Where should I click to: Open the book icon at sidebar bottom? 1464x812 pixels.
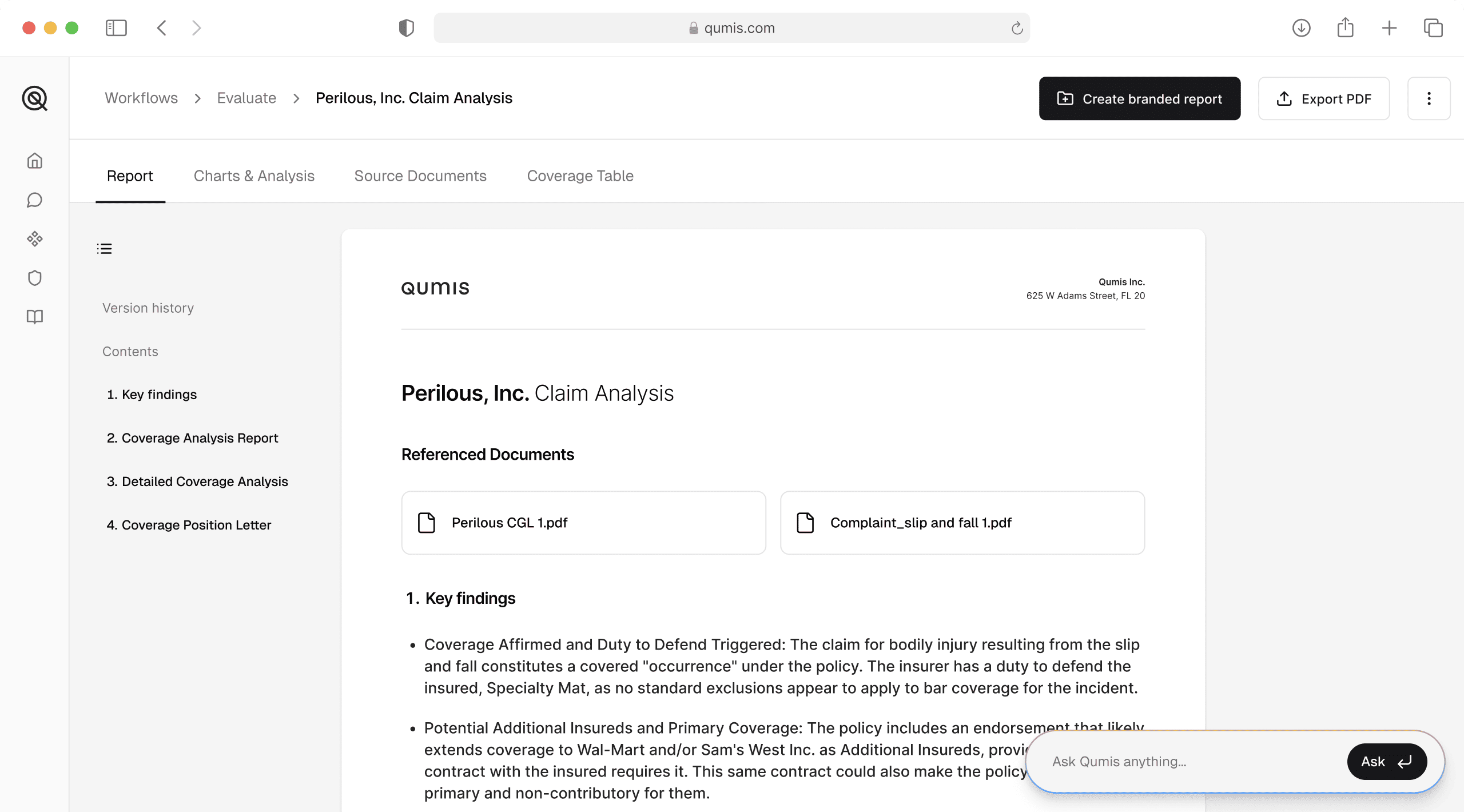pyautogui.click(x=35, y=317)
